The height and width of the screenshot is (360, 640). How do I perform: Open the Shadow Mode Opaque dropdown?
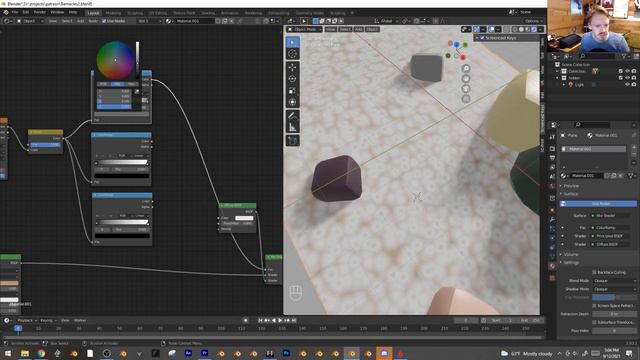click(614, 289)
